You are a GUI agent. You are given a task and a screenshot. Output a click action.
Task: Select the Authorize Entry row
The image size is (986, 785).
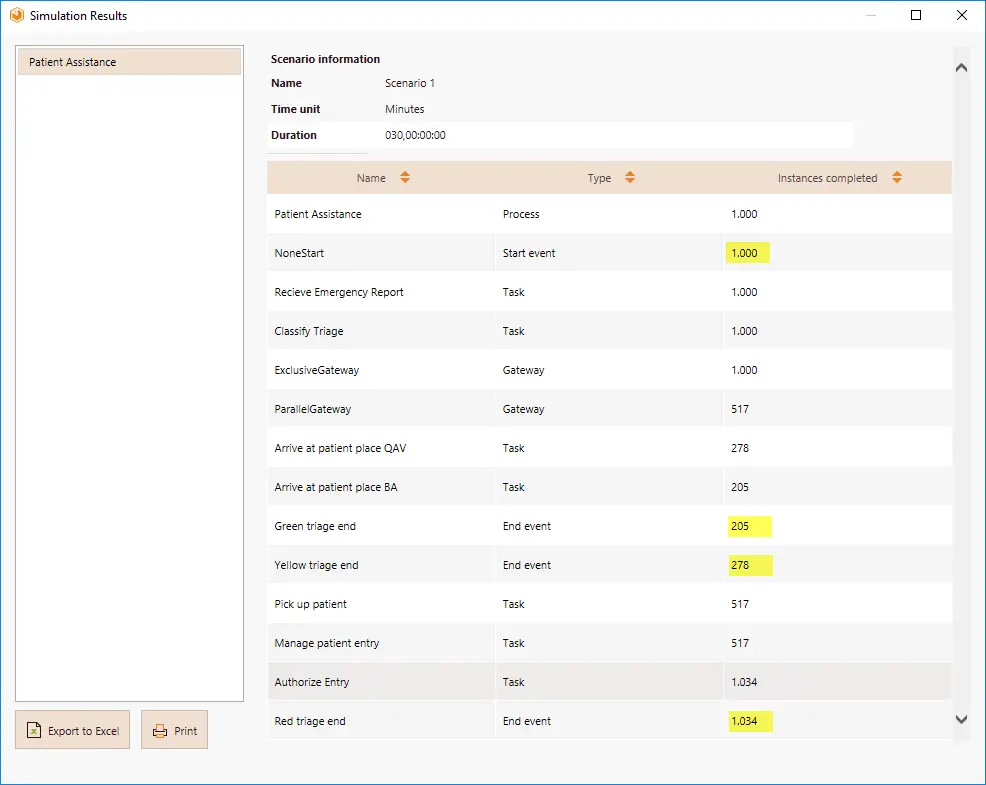click(609, 682)
